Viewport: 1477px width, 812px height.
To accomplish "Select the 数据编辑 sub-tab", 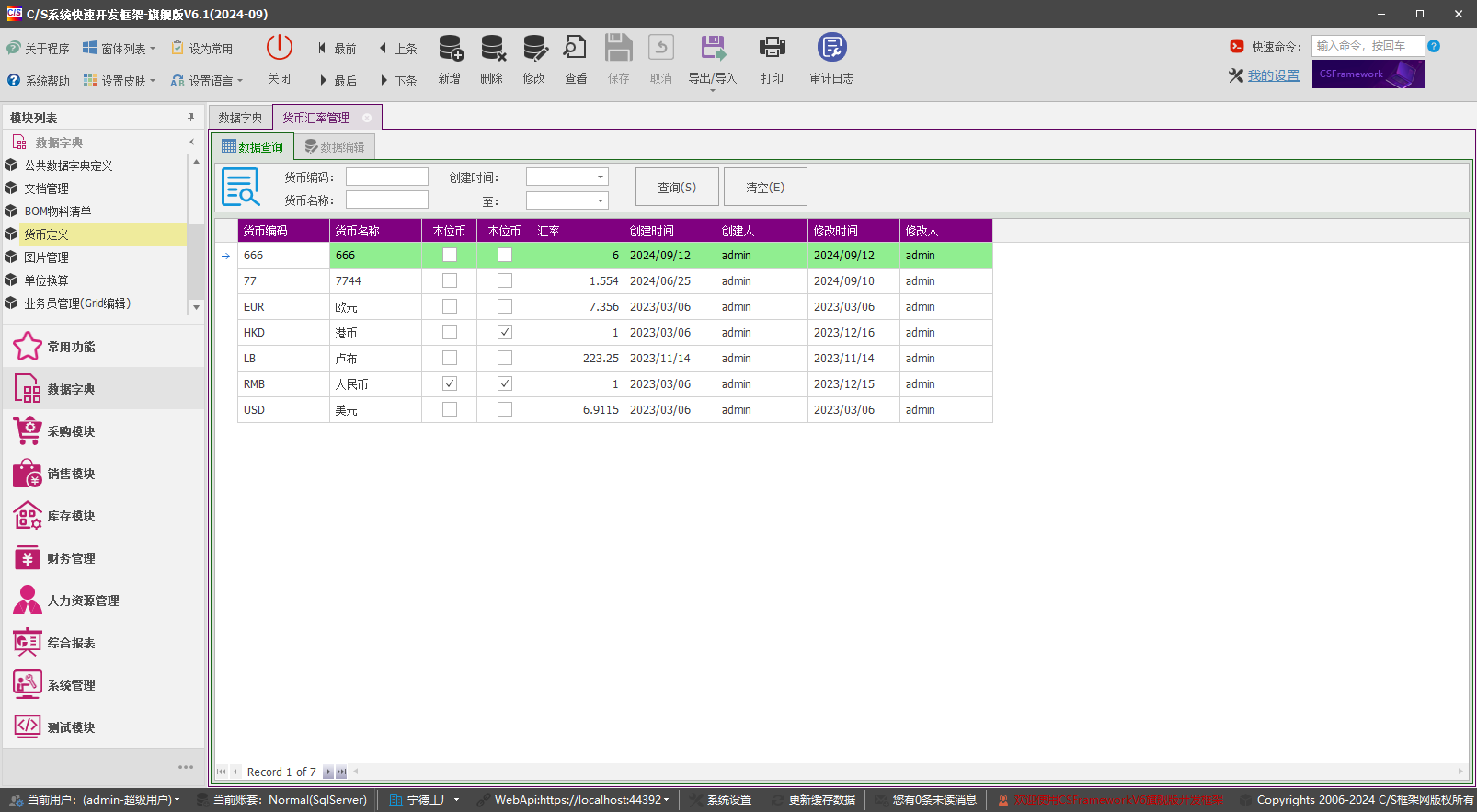I will (335, 147).
